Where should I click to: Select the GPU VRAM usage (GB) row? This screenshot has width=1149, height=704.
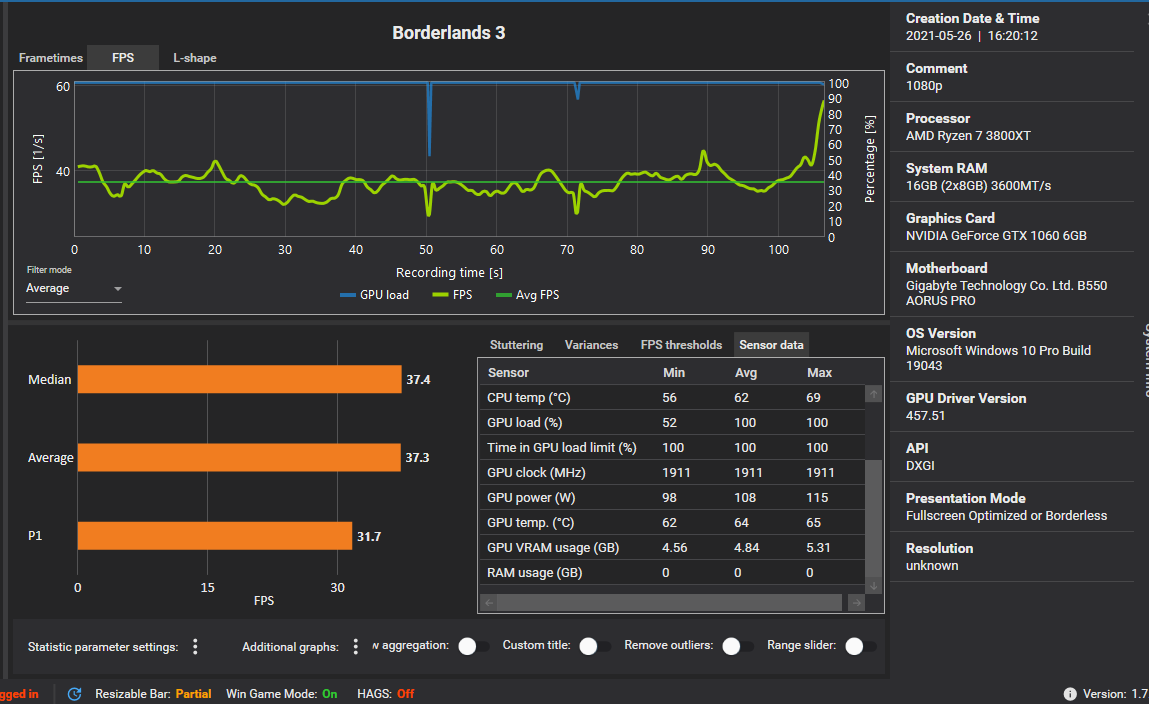672,547
